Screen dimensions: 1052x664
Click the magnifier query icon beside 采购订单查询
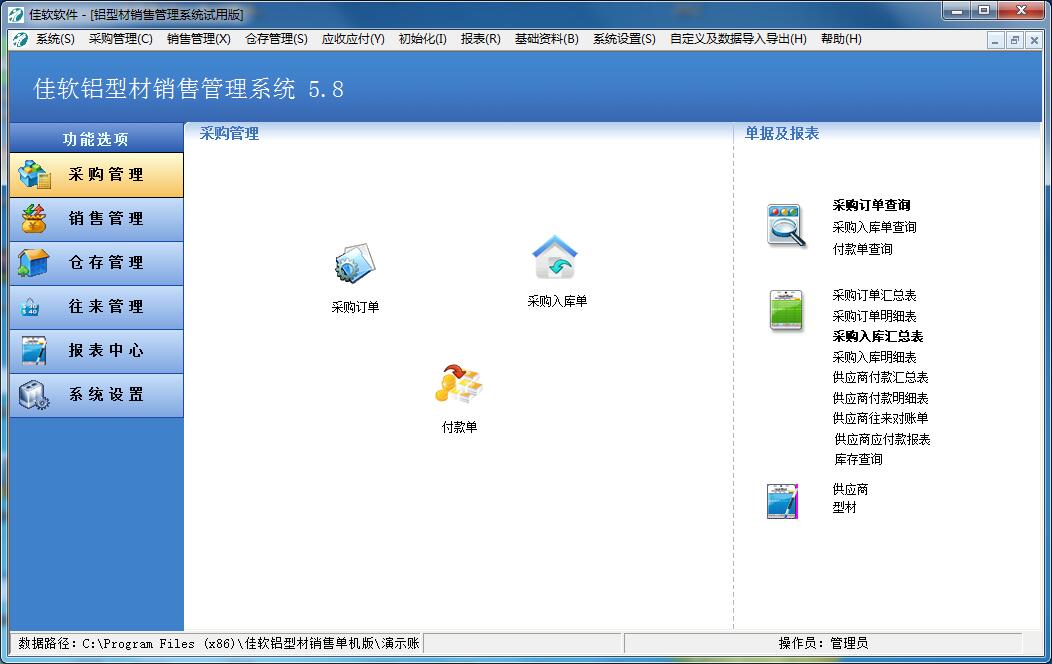pos(786,225)
